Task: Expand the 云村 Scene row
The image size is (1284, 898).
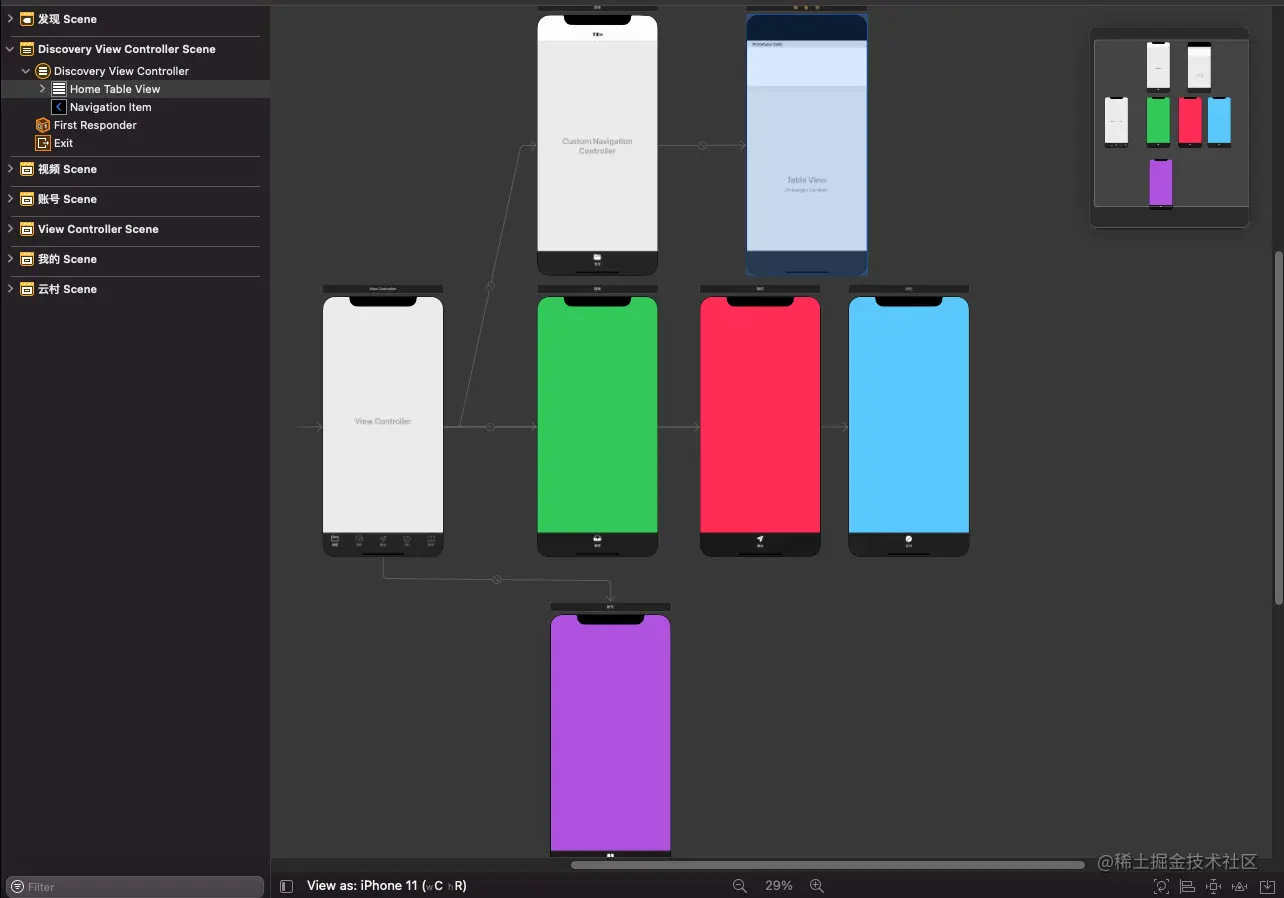Action: tap(10, 289)
